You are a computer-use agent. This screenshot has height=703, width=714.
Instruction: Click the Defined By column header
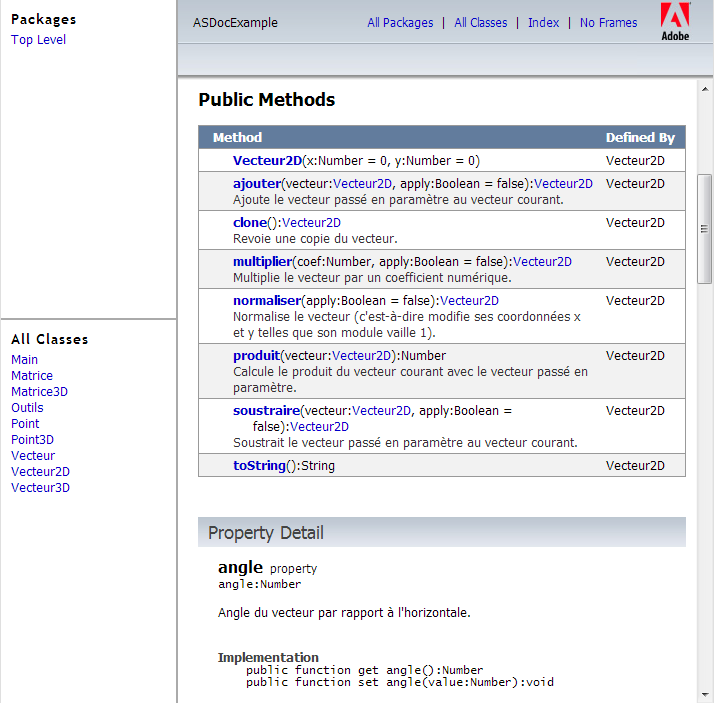click(640, 138)
